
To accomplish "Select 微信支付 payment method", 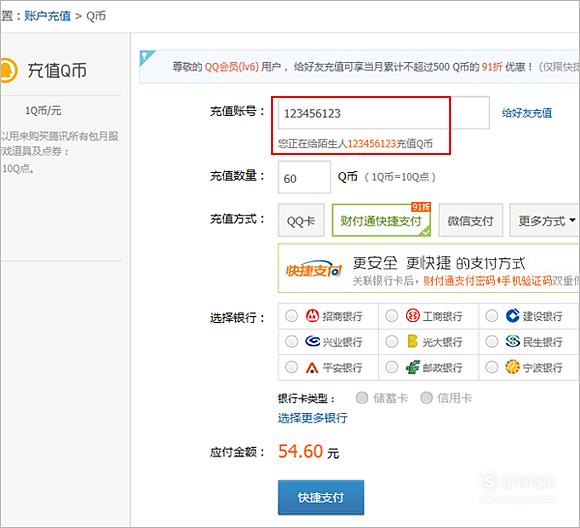I will tap(471, 220).
